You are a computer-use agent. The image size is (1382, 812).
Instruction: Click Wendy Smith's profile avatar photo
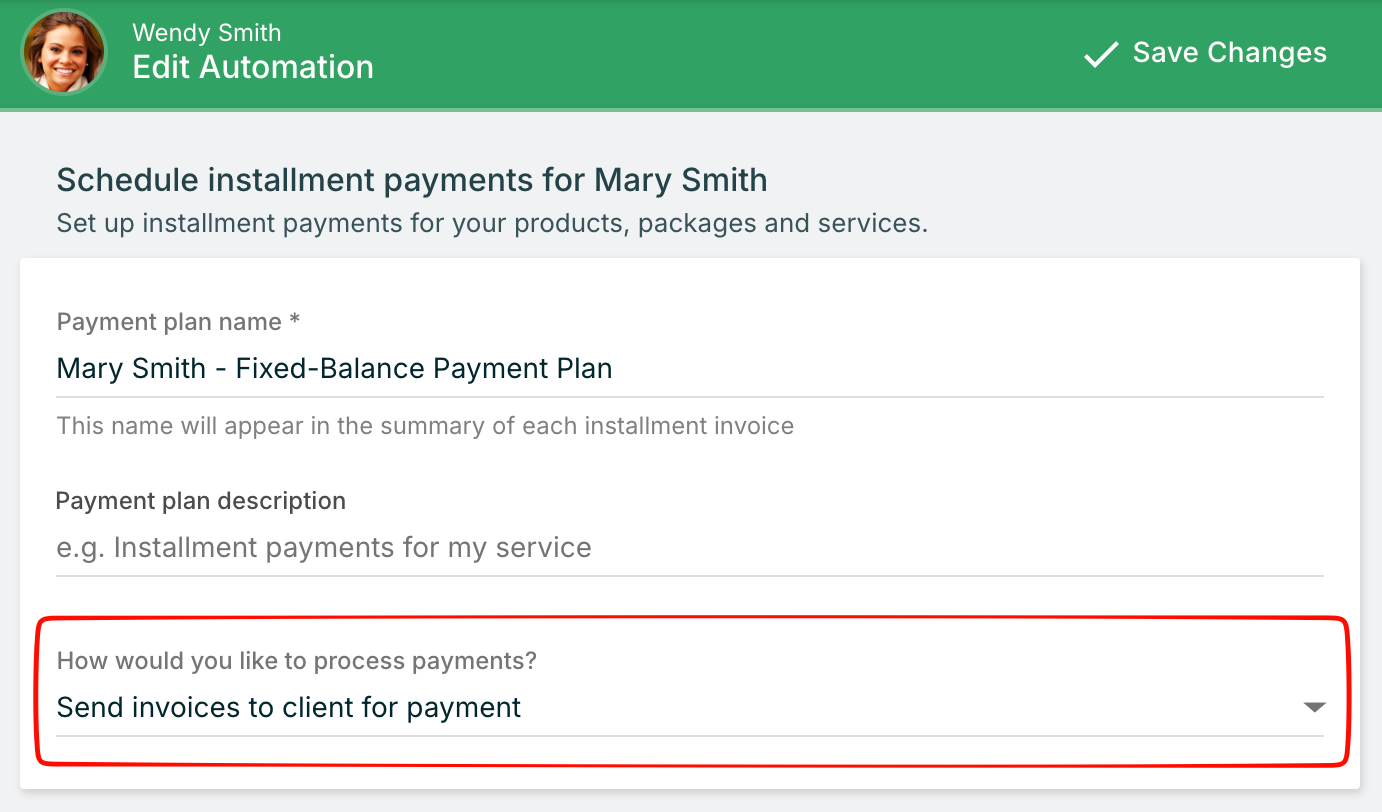64,52
